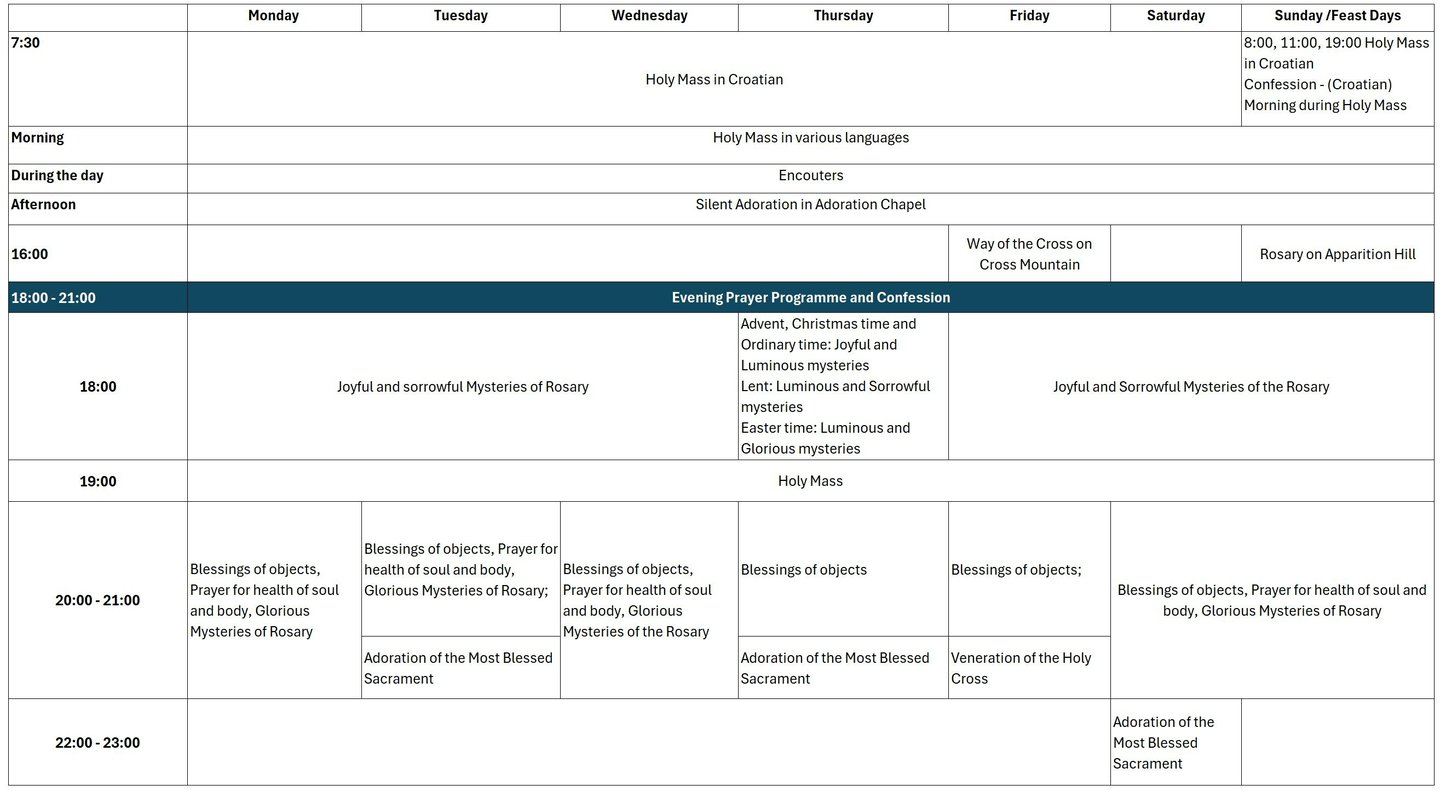Click Monday–Wednesday 'Joyful and sorrowful Mysteries of Rosary'
The width and height of the screenshot is (1440, 791).
point(463,387)
